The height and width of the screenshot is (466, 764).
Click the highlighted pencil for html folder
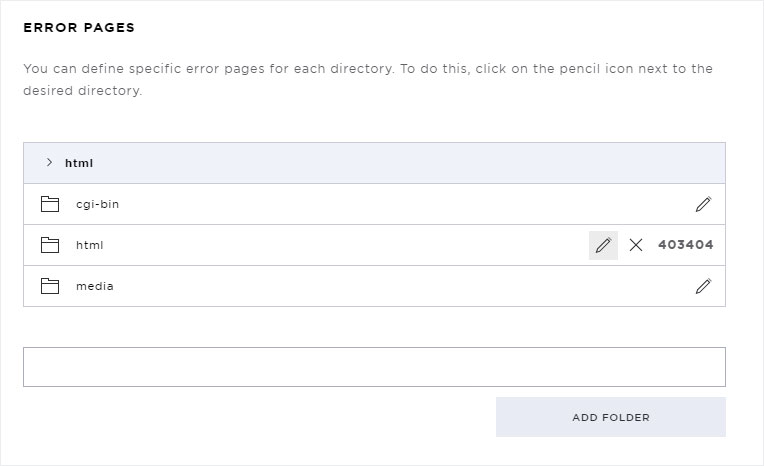603,245
